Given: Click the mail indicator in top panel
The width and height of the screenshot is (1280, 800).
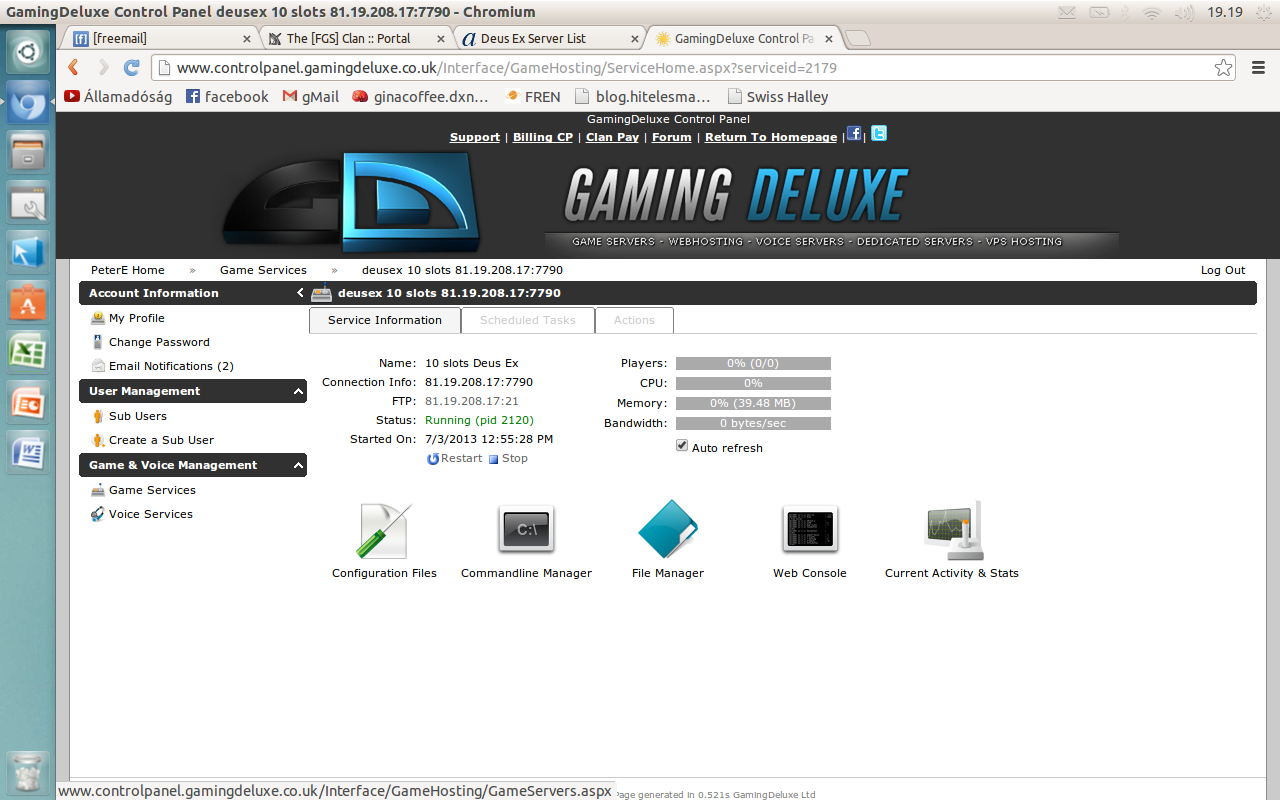Looking at the screenshot, I should 1067,13.
